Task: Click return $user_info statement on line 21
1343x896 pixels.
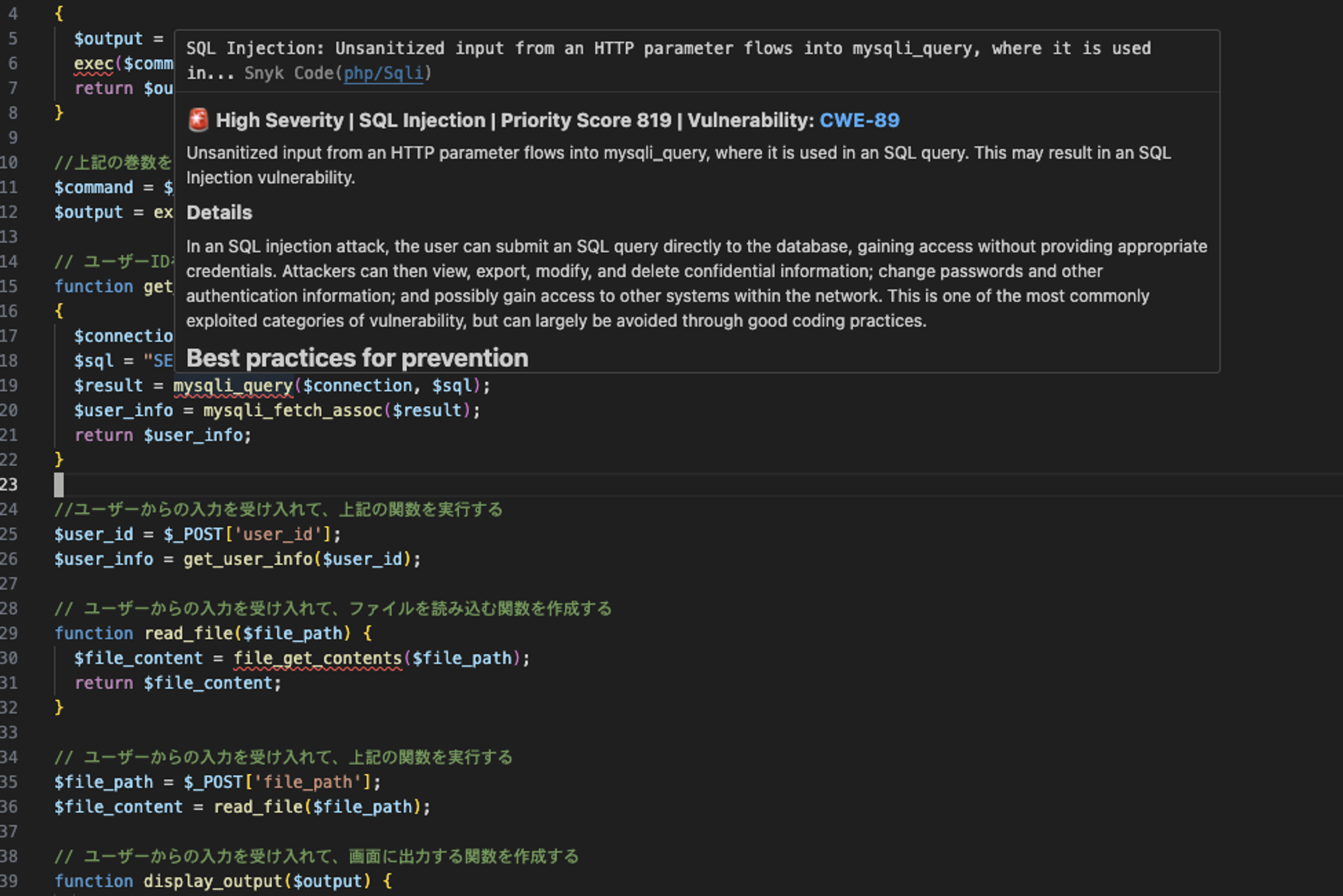Action: pyautogui.click(x=163, y=436)
